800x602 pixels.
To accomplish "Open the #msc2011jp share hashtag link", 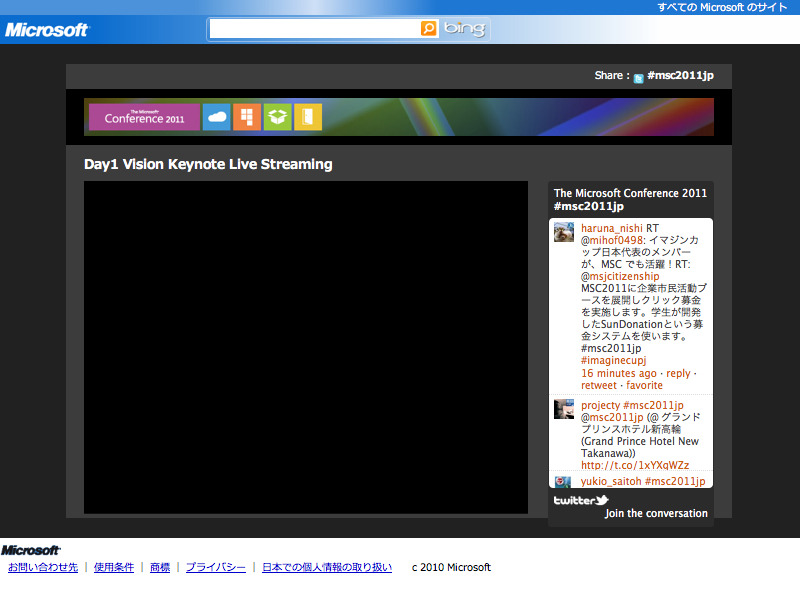I will pyautogui.click(x=680, y=76).
